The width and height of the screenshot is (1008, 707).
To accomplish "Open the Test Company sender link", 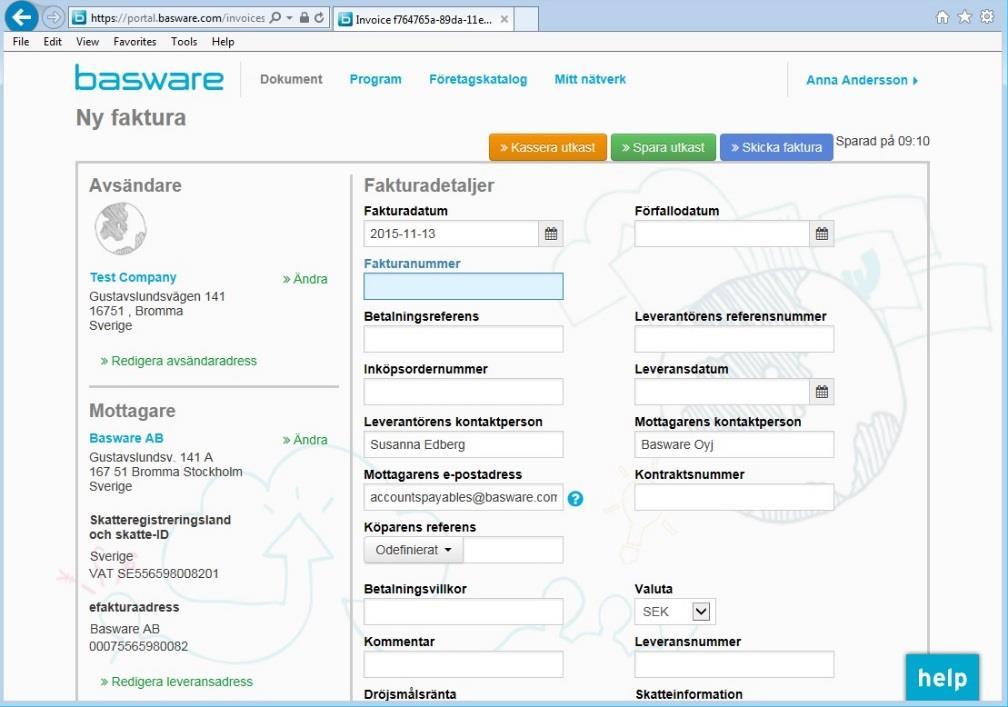I will (x=133, y=278).
